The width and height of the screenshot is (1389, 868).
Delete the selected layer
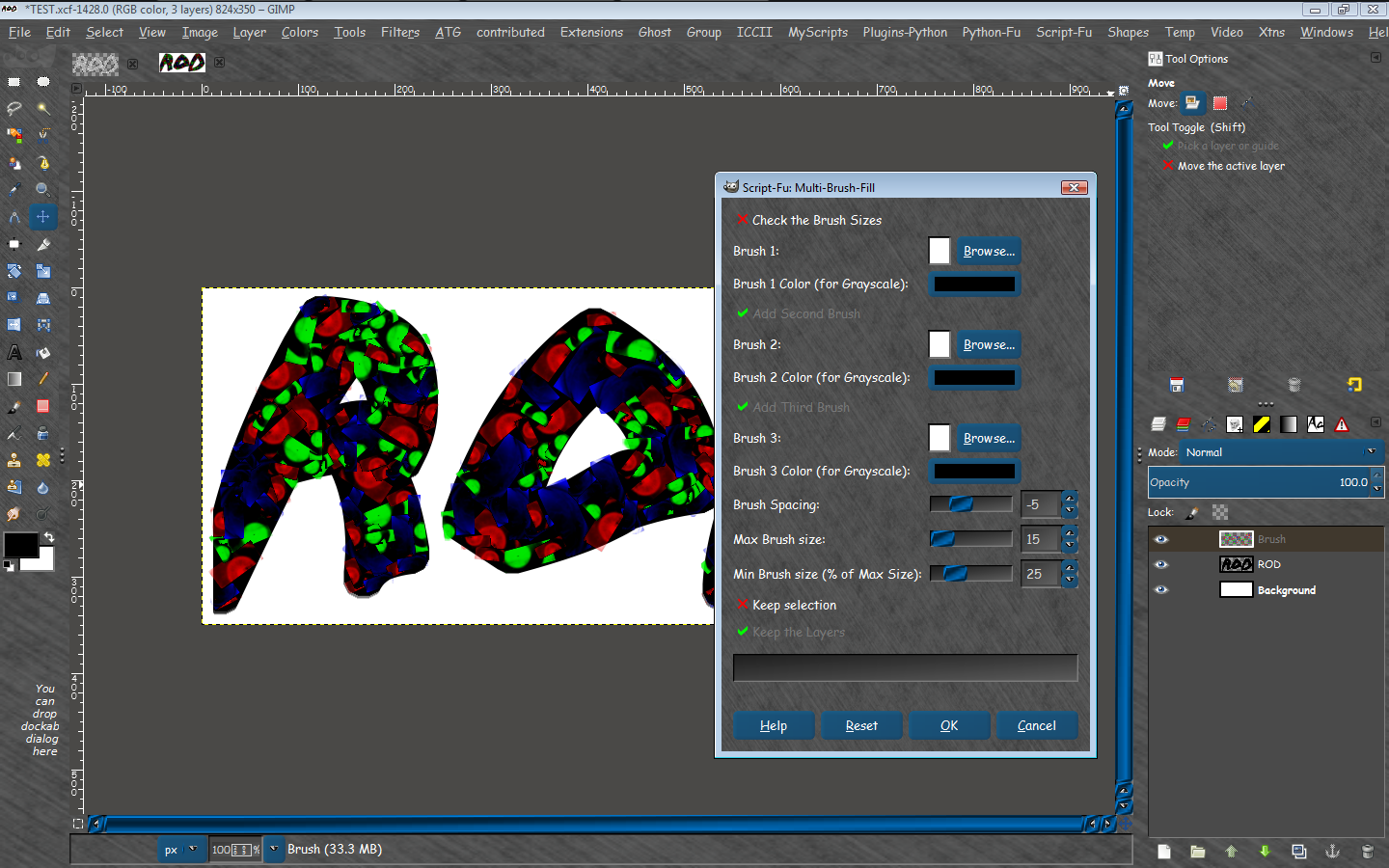coord(1367,852)
